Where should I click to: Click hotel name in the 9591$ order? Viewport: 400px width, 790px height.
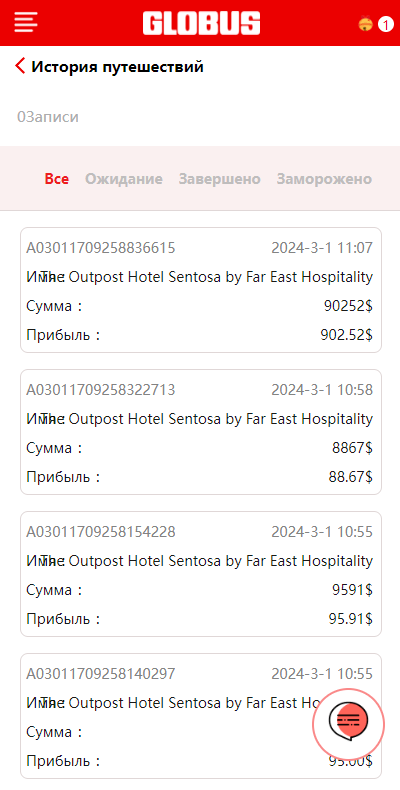(207, 561)
